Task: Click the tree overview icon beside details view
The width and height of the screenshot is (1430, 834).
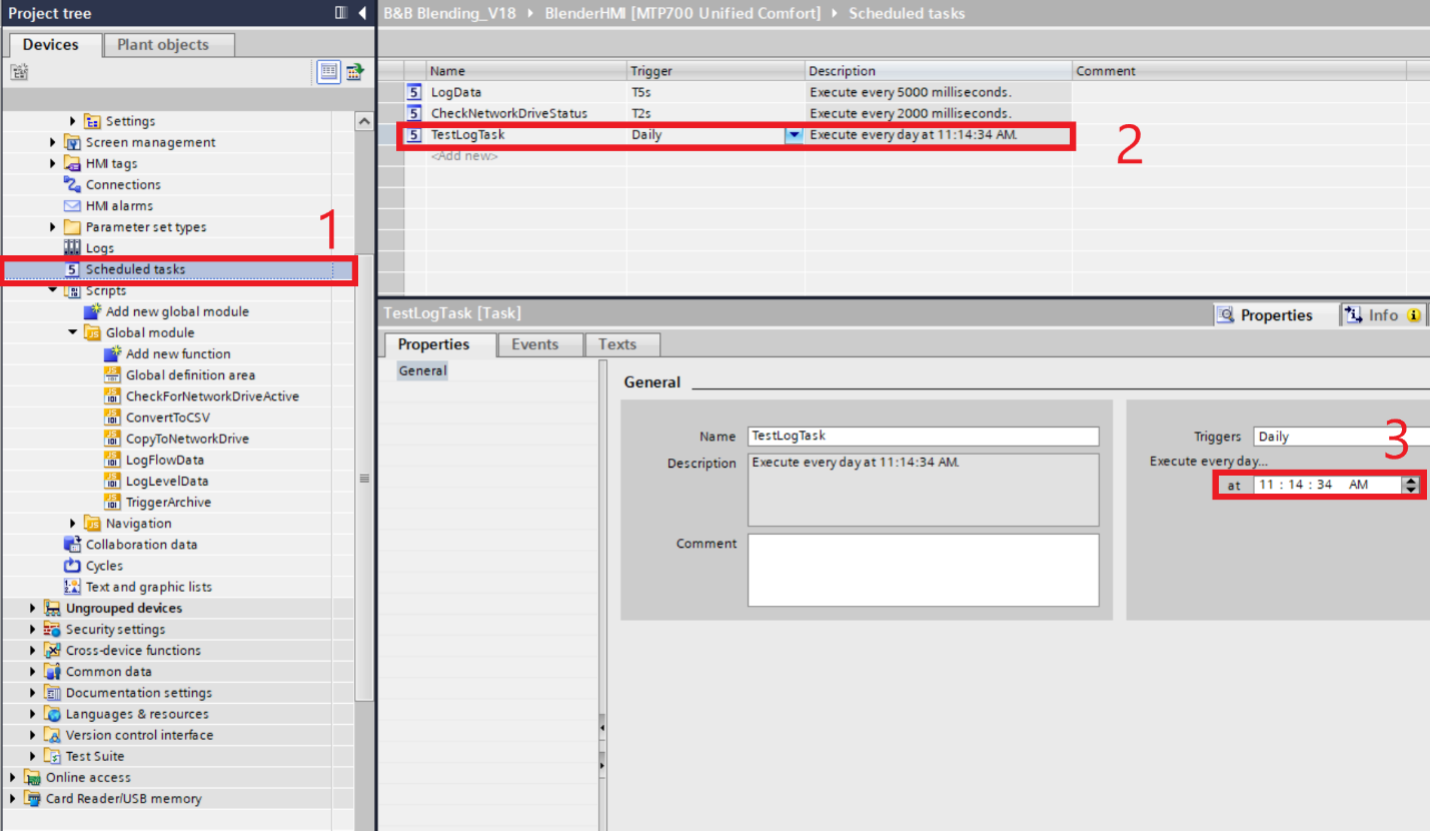Action: coord(355,72)
